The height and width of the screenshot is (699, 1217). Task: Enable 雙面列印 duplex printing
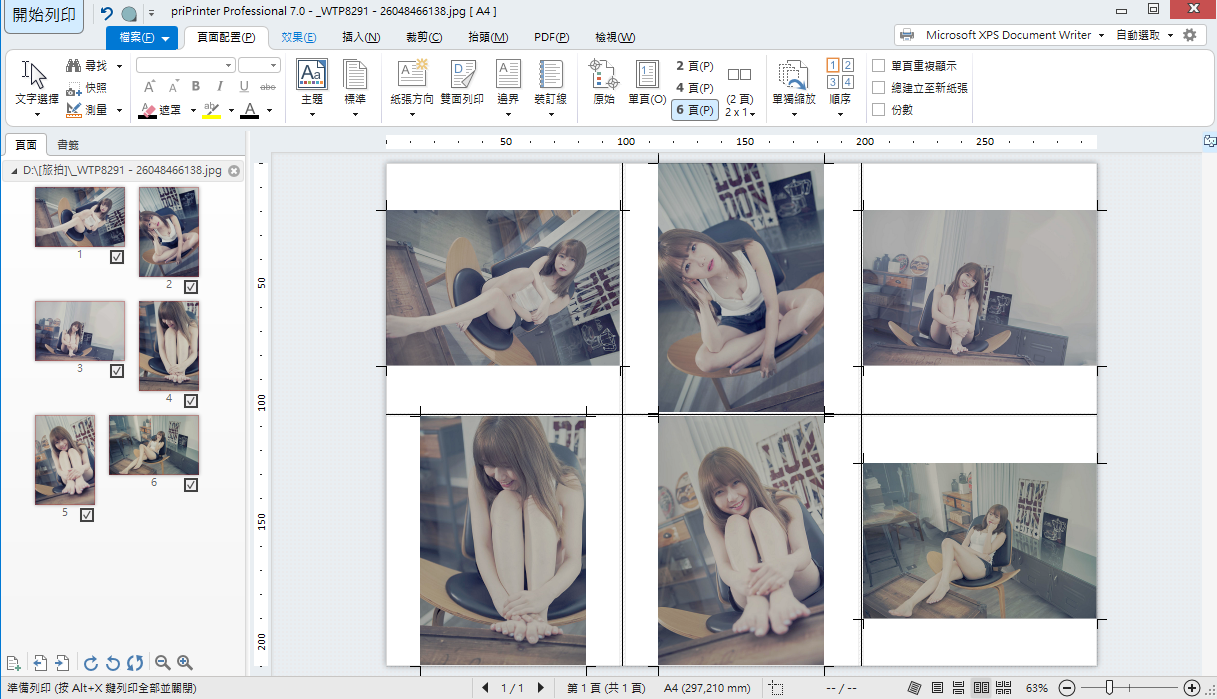[463, 82]
